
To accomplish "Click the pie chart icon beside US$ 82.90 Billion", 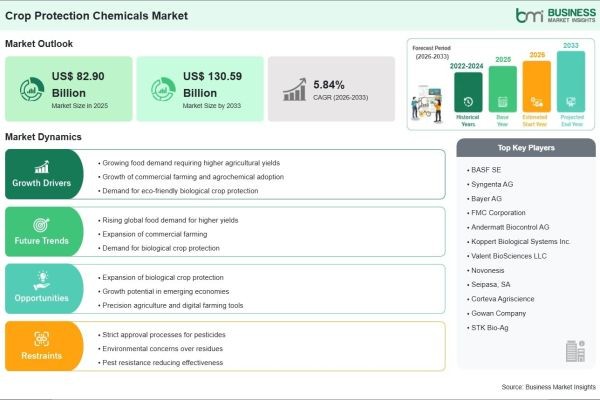I will 32,89.
